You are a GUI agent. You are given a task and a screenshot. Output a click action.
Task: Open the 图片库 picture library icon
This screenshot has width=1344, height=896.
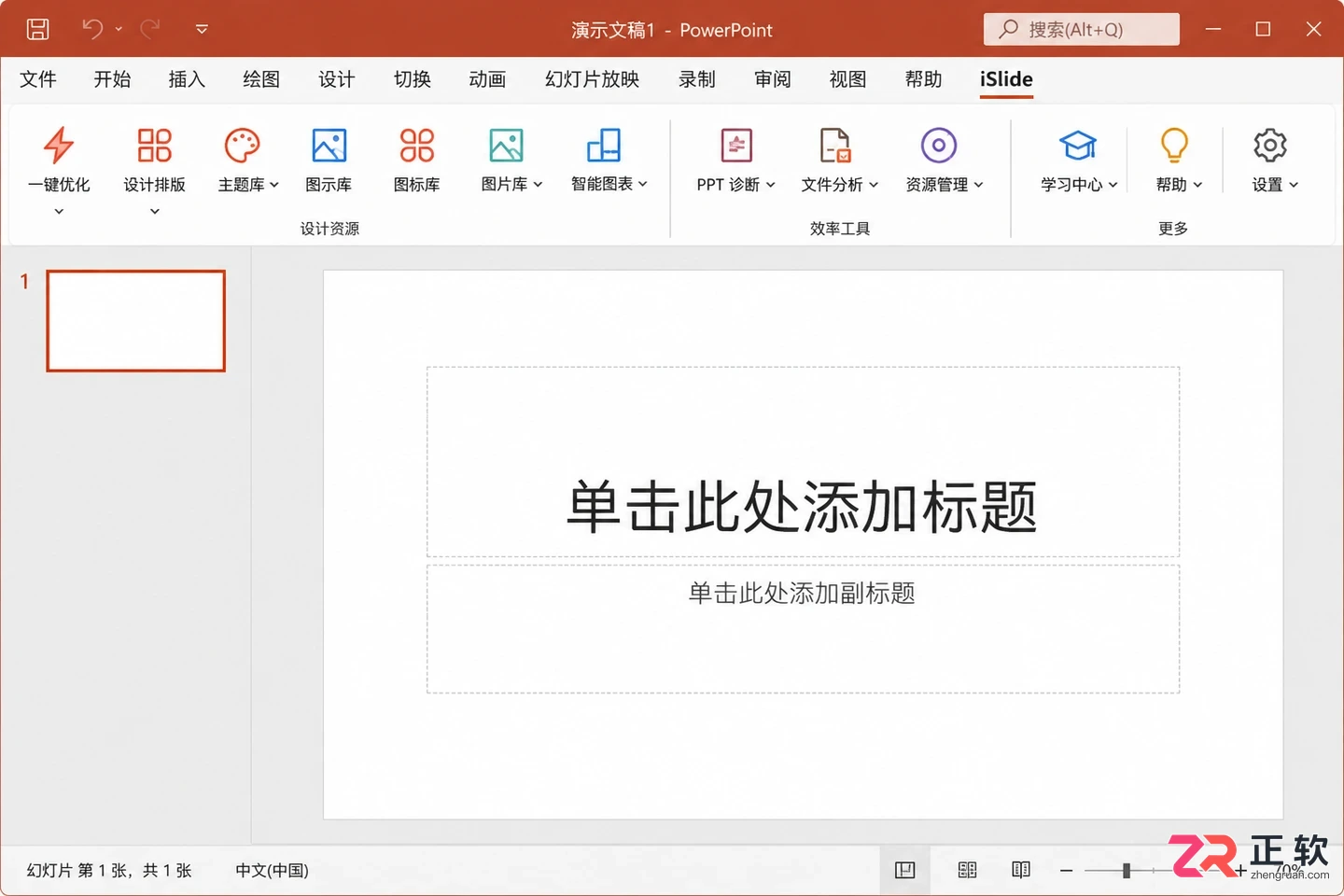coord(506,146)
